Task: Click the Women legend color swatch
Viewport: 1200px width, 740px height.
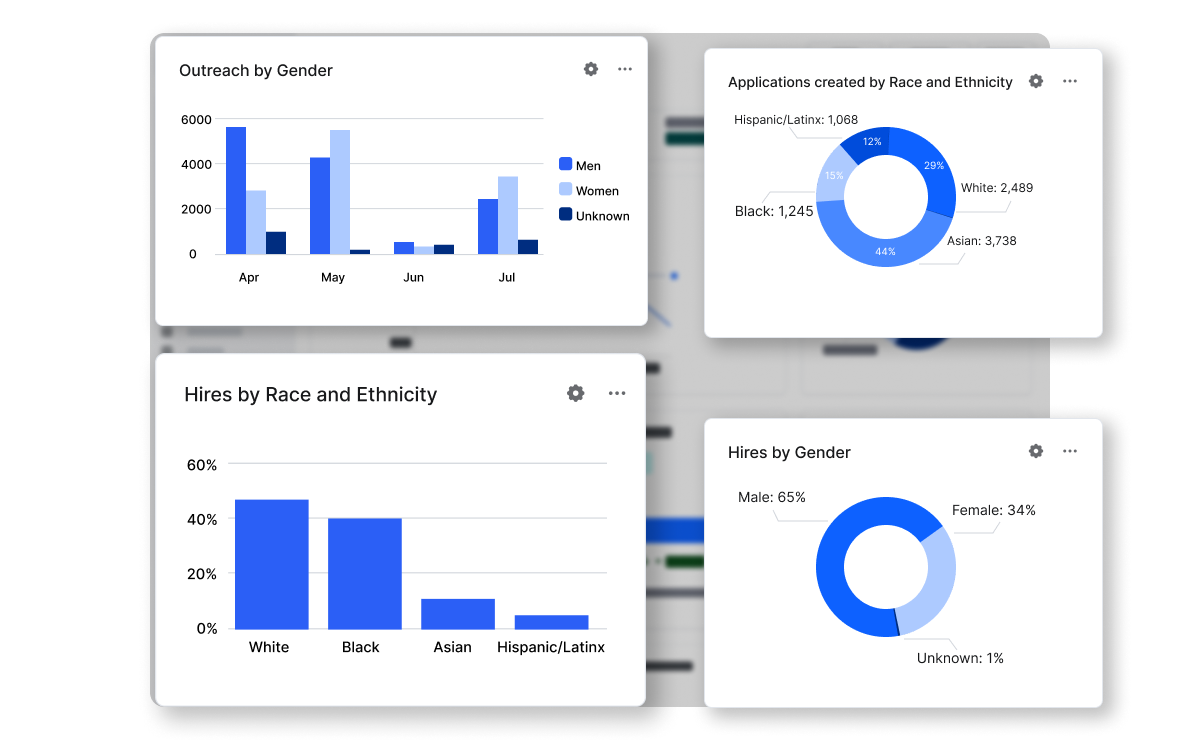Action: tap(565, 189)
